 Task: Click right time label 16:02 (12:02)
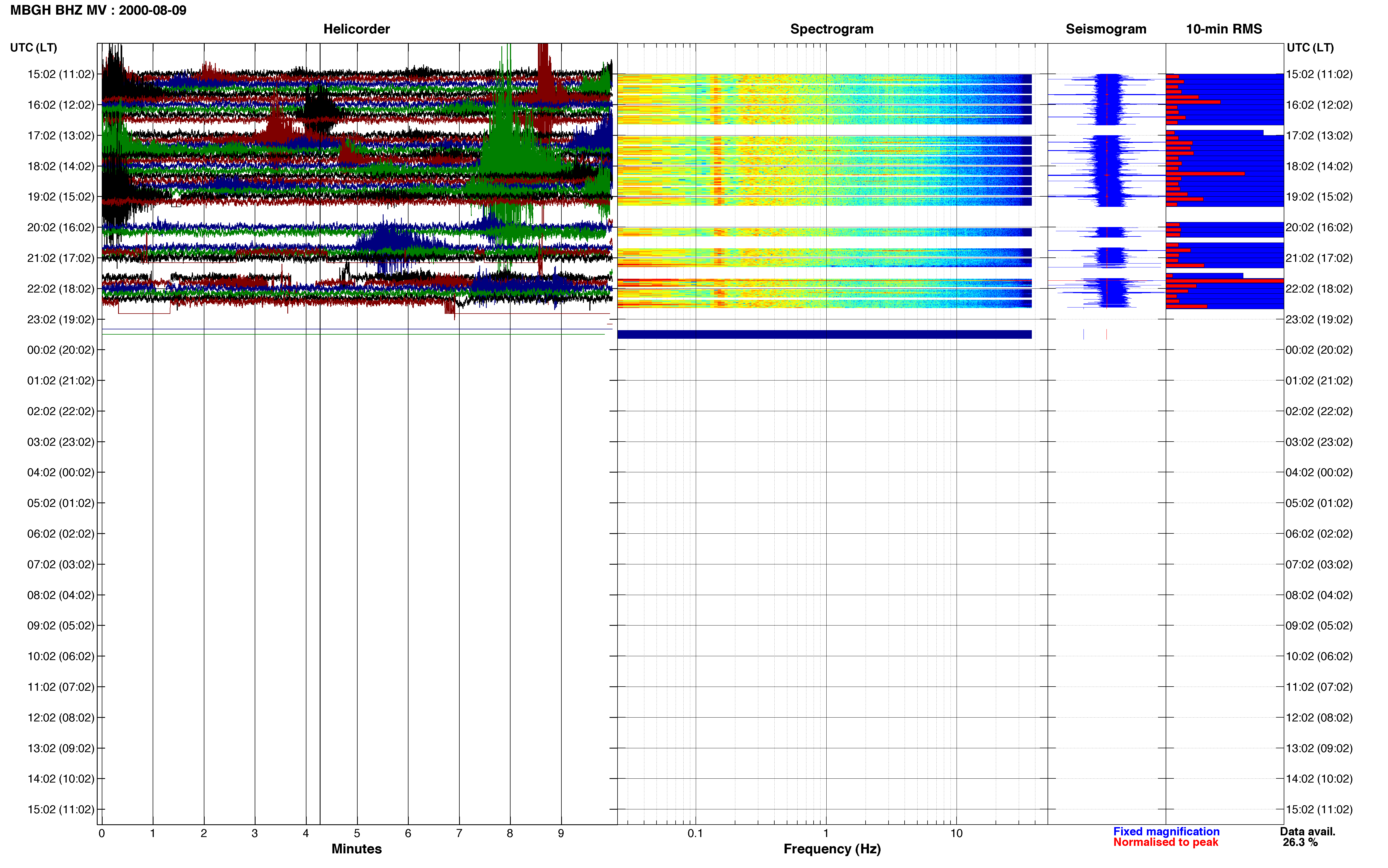coord(1319,105)
